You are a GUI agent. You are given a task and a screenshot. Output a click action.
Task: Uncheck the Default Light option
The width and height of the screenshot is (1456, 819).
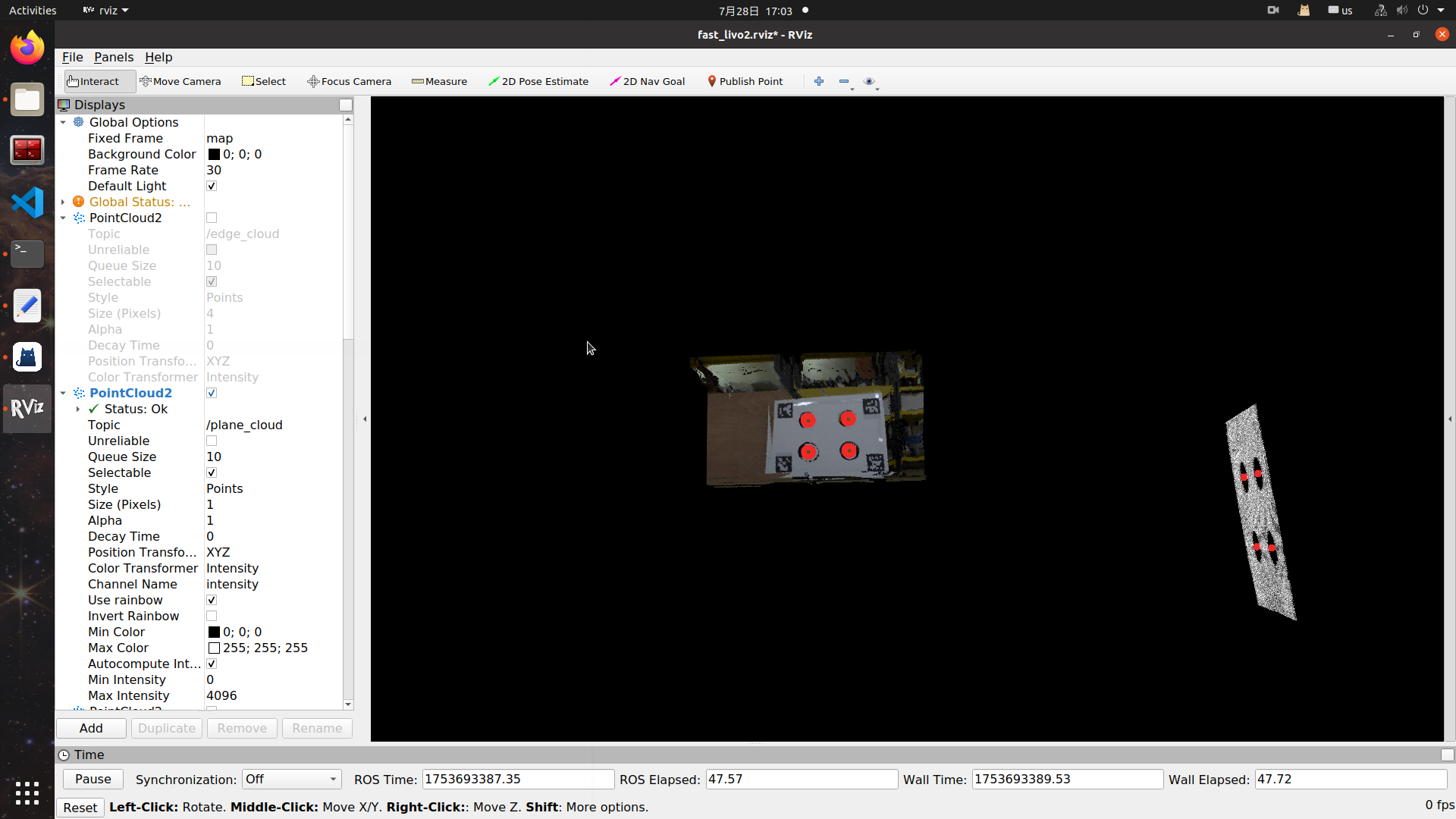click(212, 186)
